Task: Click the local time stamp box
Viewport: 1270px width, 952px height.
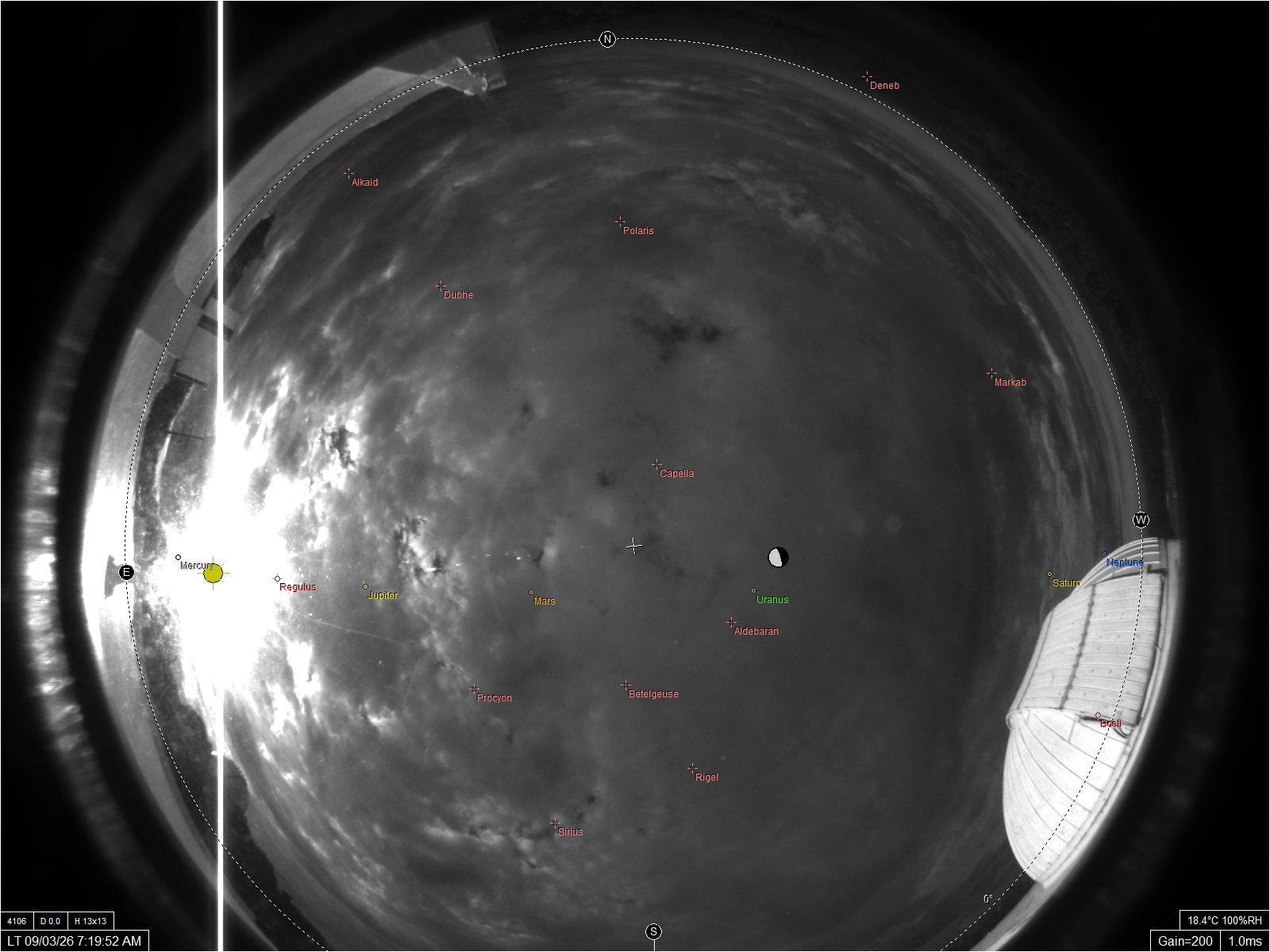Action: tap(75, 941)
